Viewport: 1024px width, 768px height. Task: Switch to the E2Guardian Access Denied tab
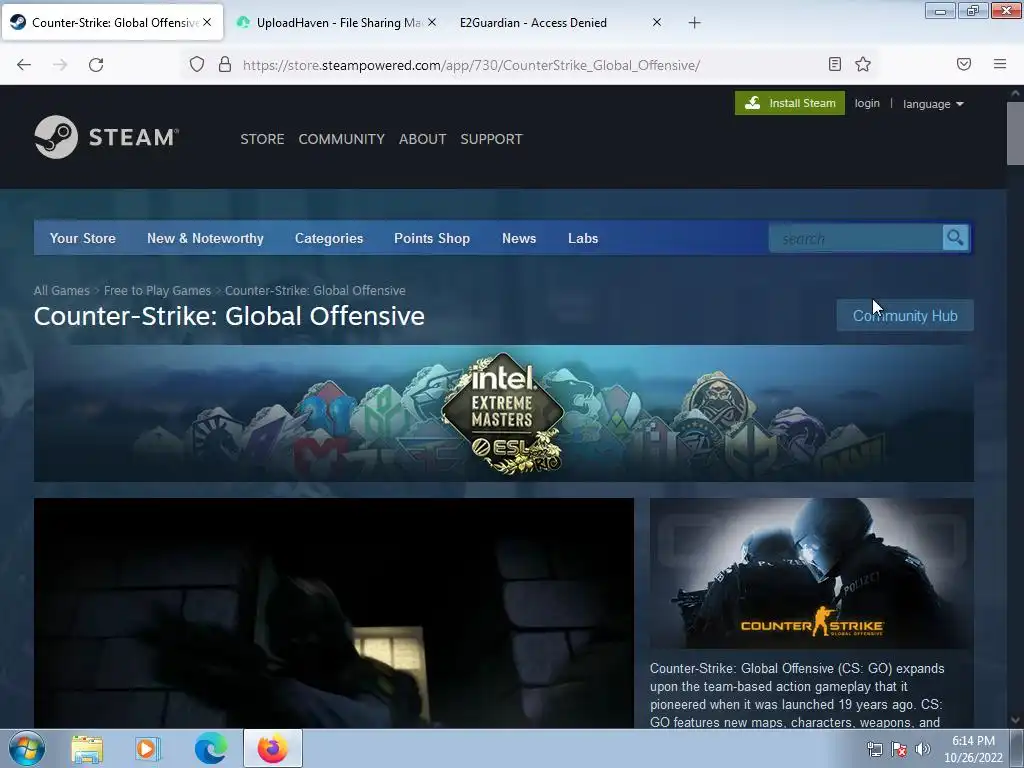tap(560, 22)
